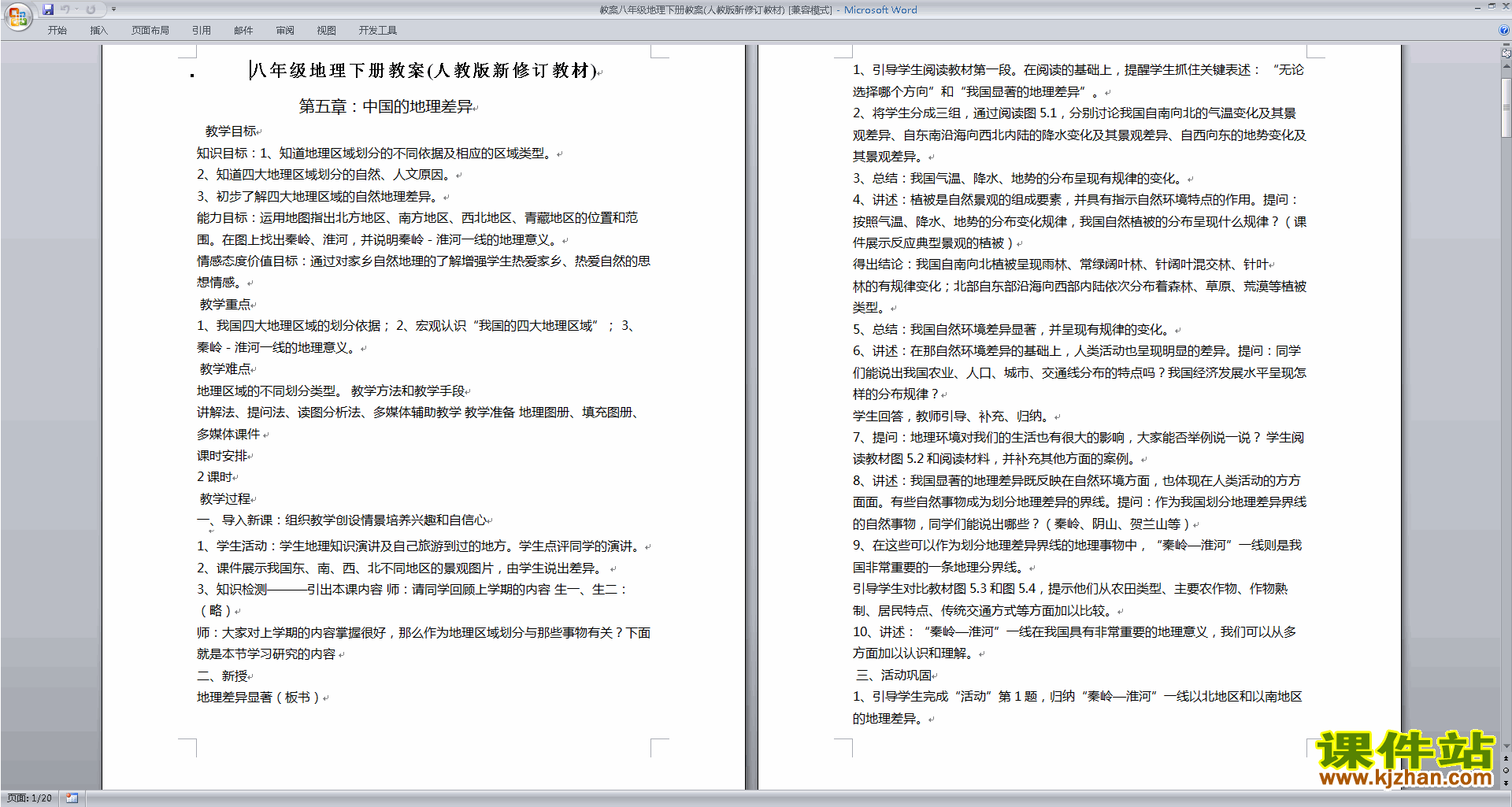
Task: Click the scroll-up arrow of vertical scrollbar
Action: (x=1506, y=68)
